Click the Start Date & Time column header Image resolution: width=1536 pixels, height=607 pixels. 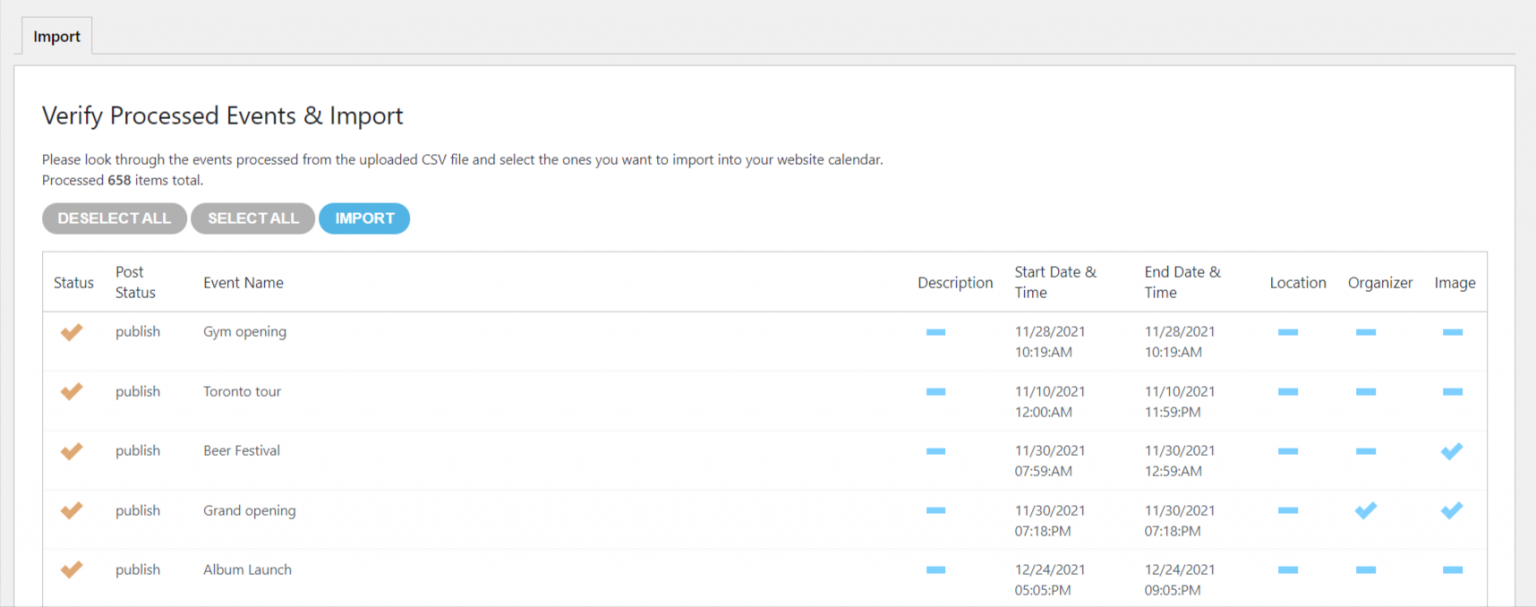tap(1055, 282)
